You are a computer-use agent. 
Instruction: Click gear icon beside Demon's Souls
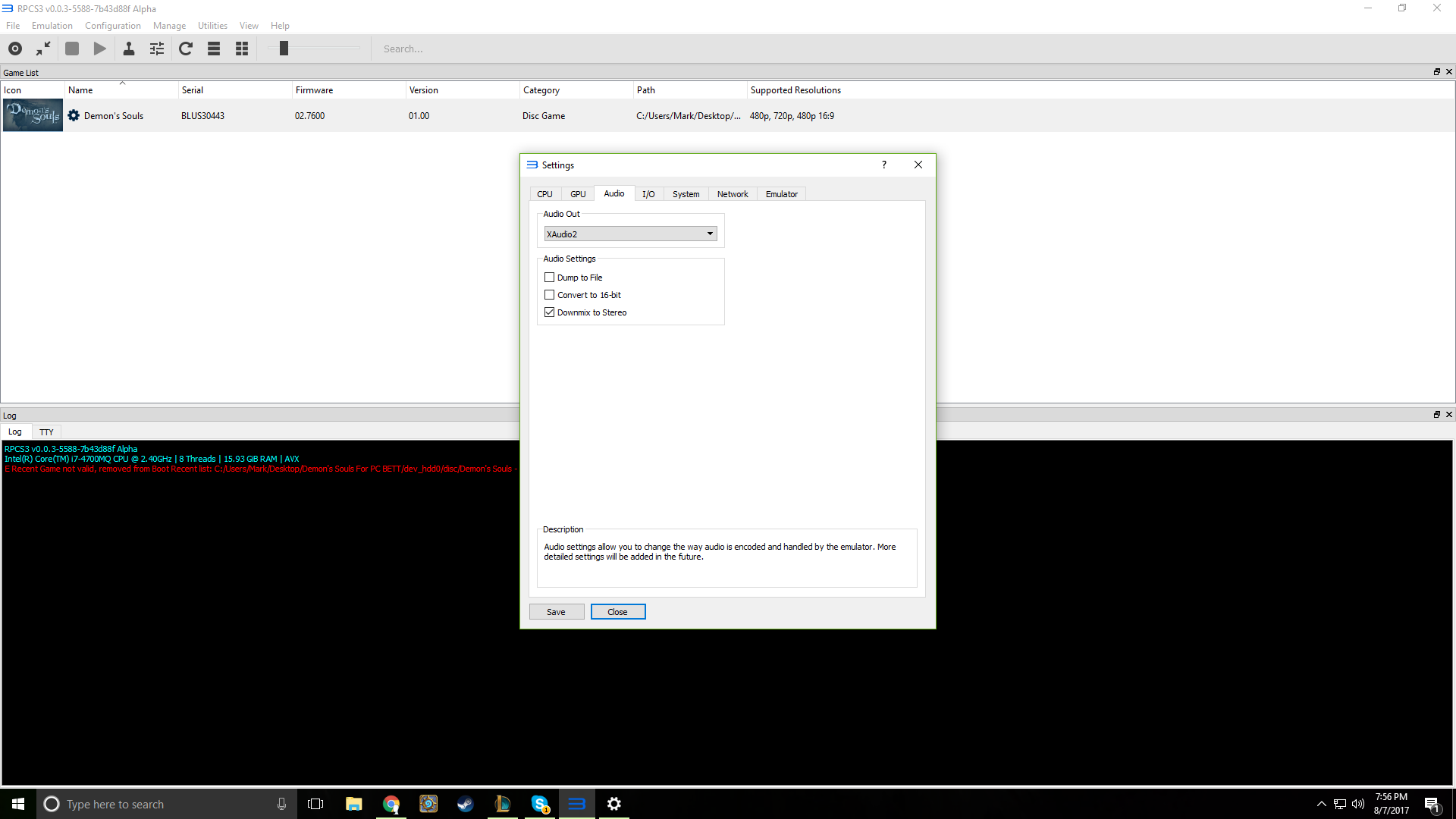(74, 116)
